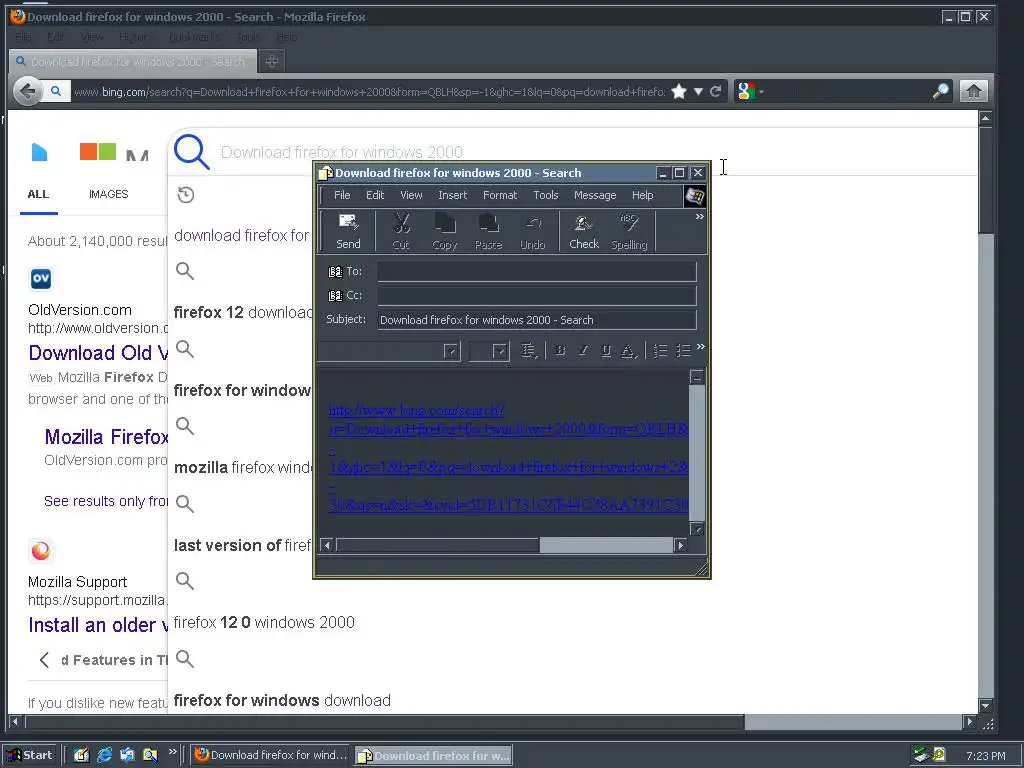Open font color picker in composer
1024x768 pixels.
[x=628, y=351]
